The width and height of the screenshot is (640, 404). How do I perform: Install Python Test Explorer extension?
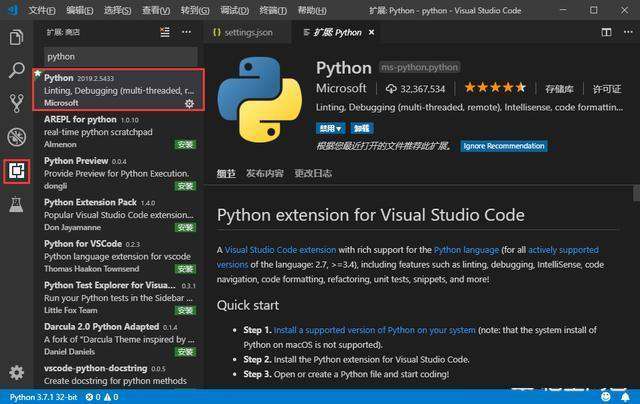click(185, 311)
